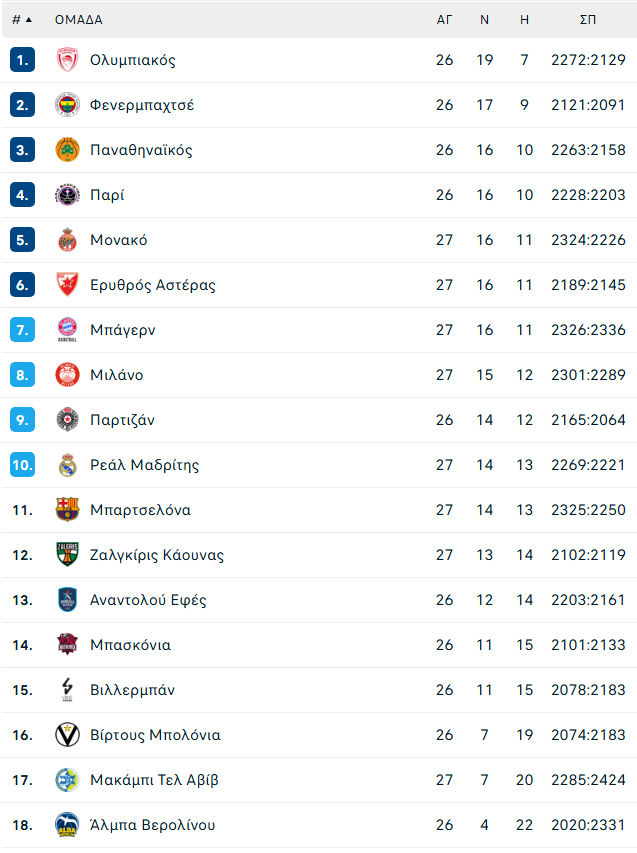Click the Αναντολού Εφές team name

(149, 600)
